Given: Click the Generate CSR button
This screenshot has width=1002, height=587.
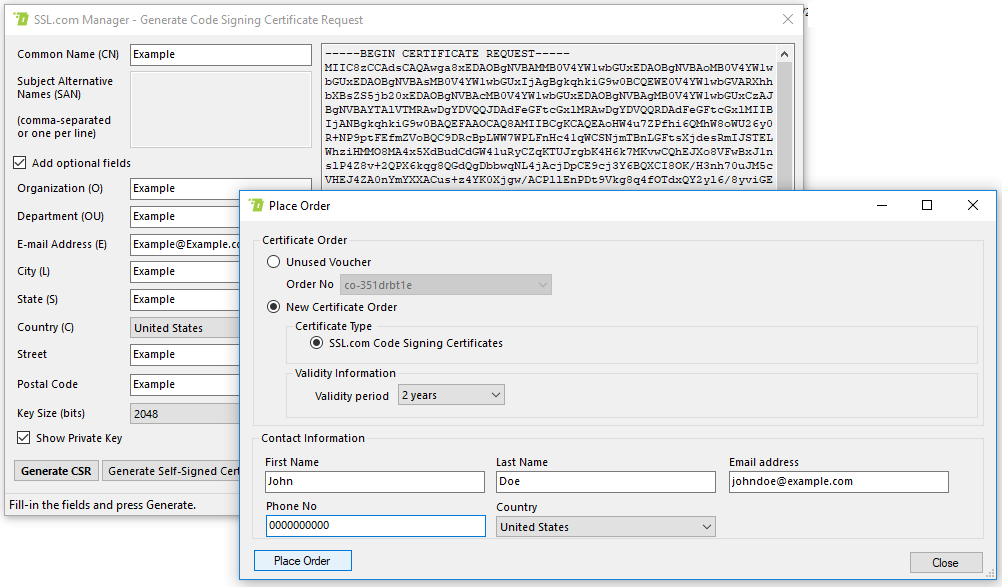Looking at the screenshot, I should point(56,471).
